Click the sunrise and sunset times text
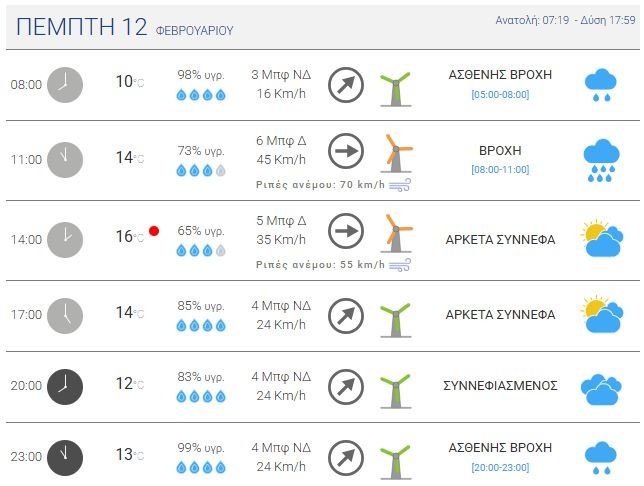 click(x=564, y=20)
